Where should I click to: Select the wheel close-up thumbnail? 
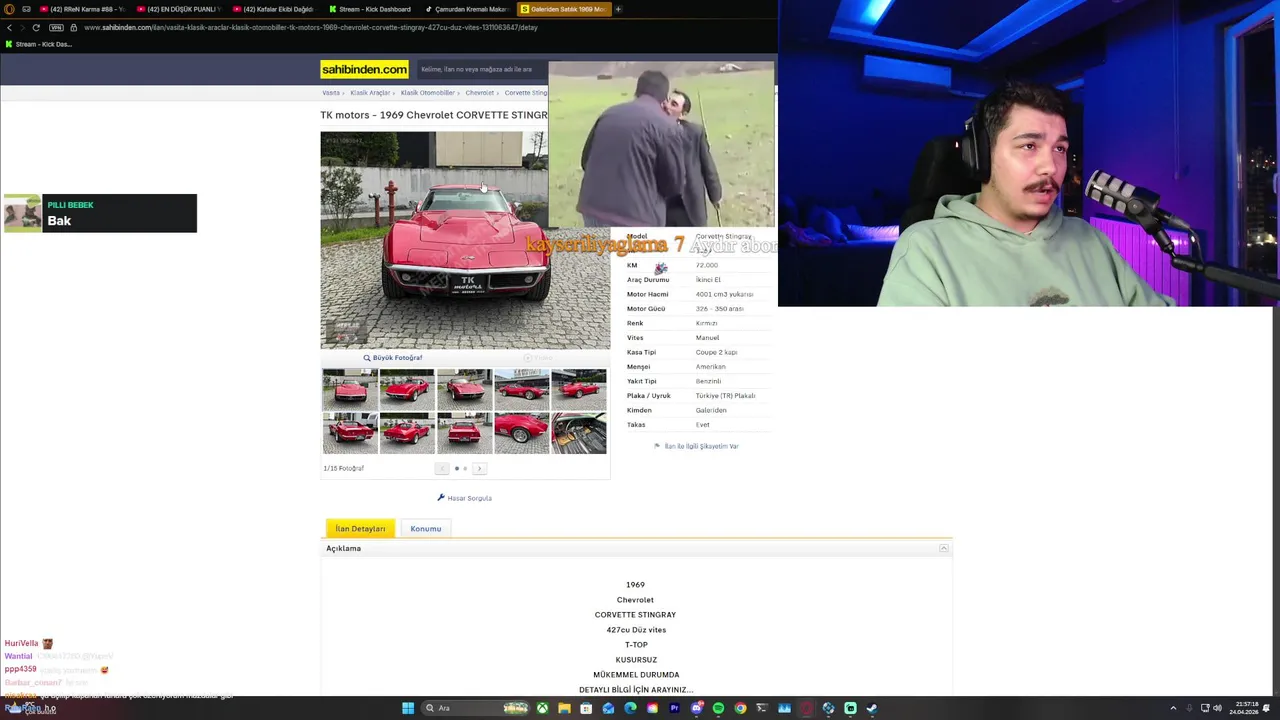click(x=521, y=433)
